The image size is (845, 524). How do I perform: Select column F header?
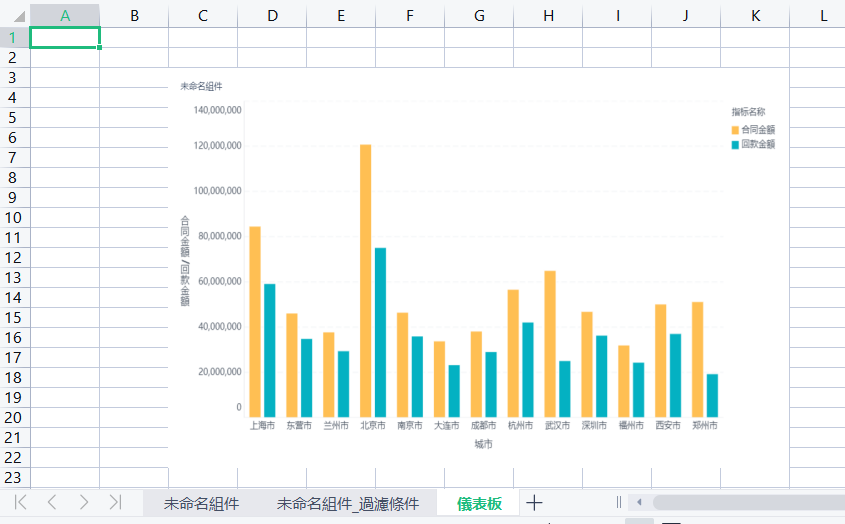[410, 16]
